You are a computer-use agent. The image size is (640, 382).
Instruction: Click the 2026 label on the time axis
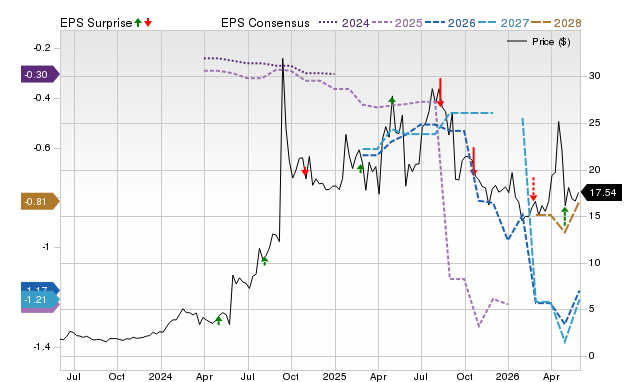pos(507,376)
